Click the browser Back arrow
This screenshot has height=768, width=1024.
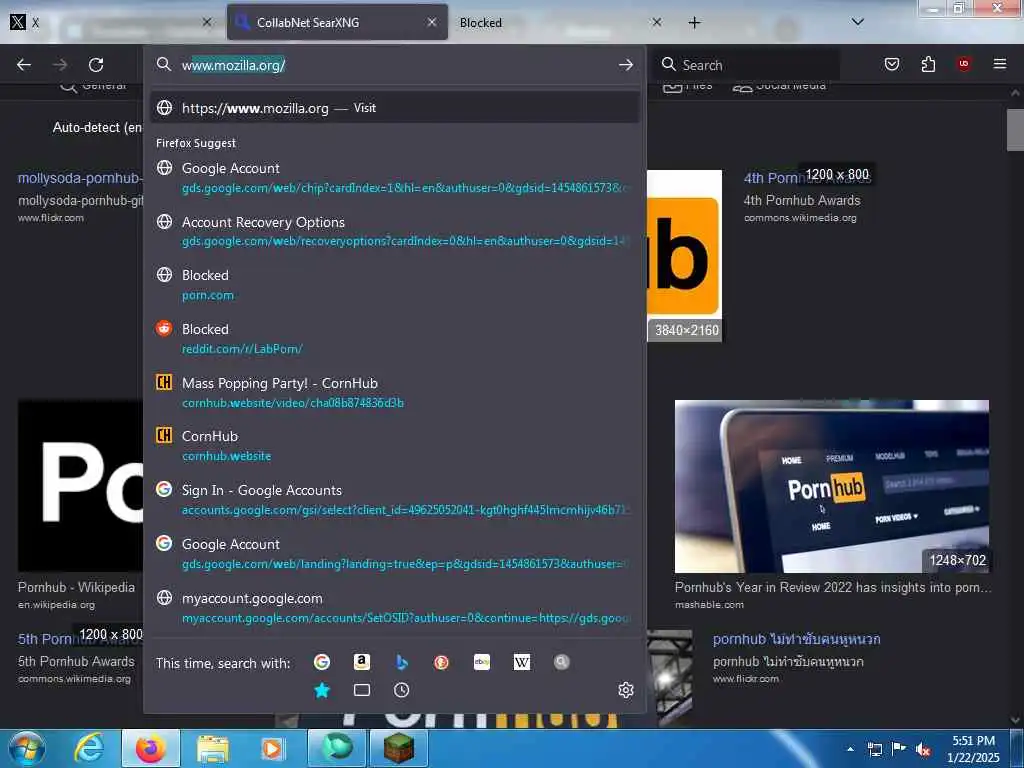(24, 65)
